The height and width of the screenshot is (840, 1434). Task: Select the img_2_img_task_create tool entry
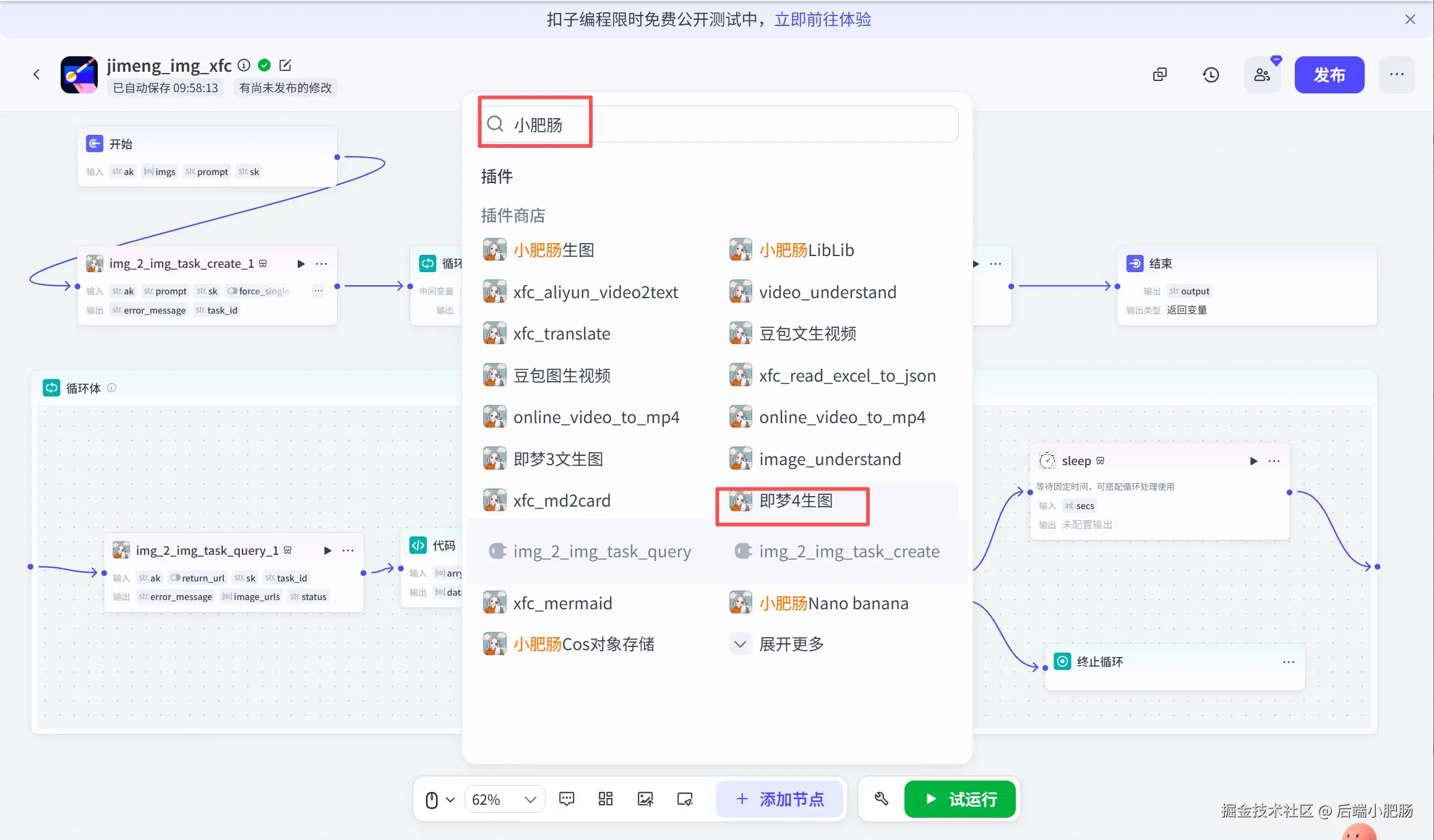(848, 551)
